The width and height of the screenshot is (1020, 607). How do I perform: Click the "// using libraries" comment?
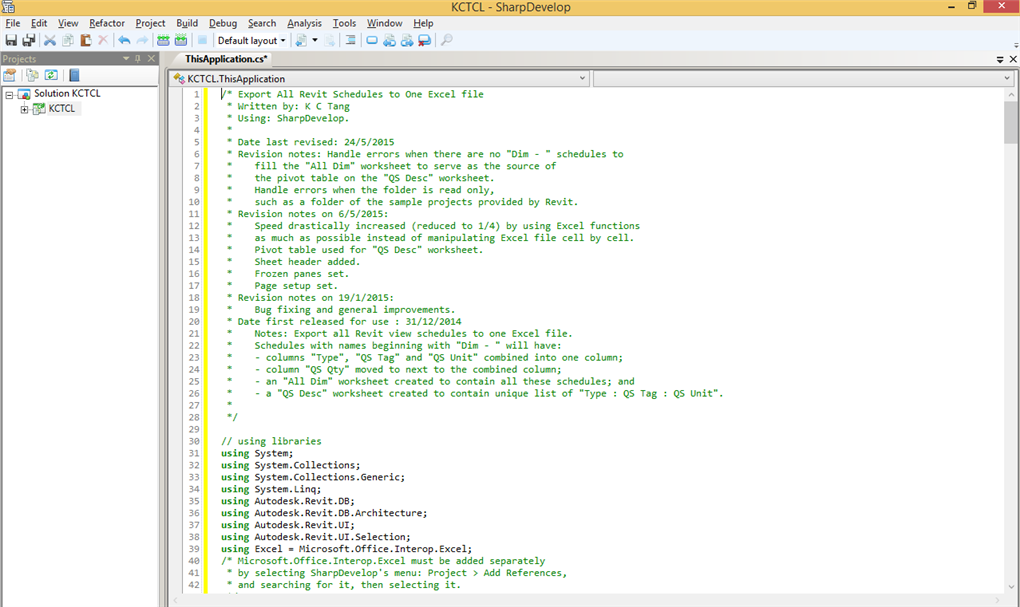[x=271, y=441]
